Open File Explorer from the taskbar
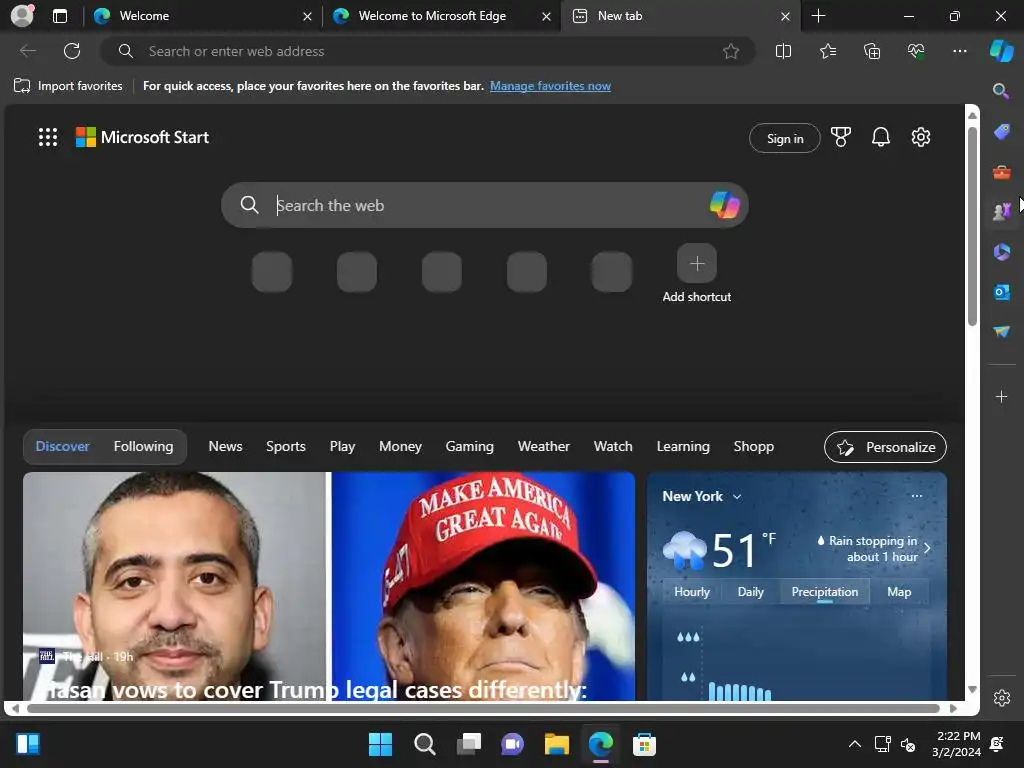Screen dimensions: 1024x768 coord(557,744)
